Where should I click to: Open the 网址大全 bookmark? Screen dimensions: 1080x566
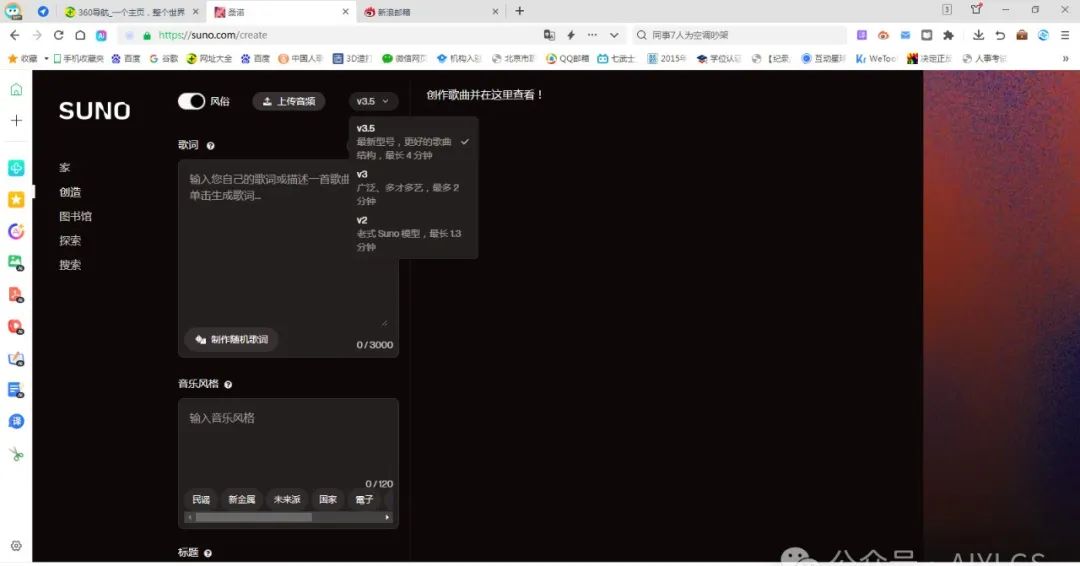tap(209, 59)
